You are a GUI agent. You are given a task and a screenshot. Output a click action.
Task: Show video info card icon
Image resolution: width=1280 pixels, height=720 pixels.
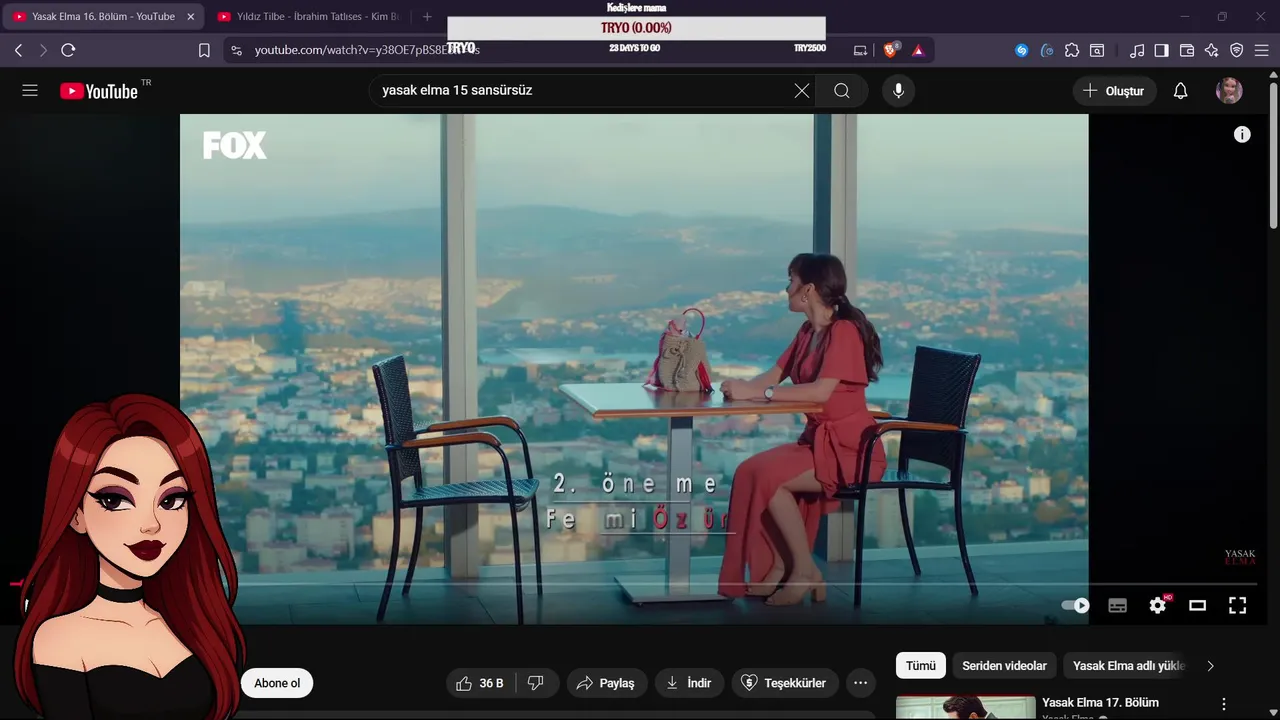click(1242, 134)
